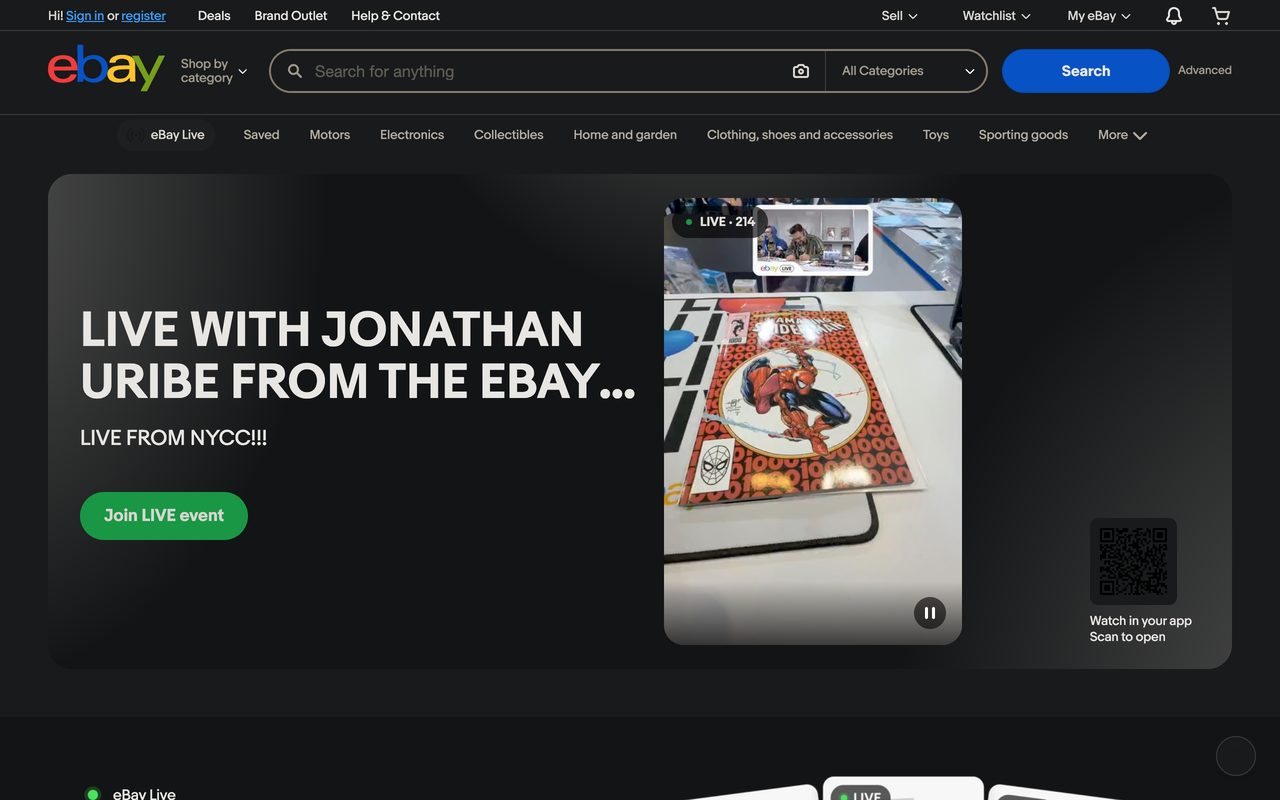Open Shop by category menu
This screenshot has width=1280, height=800.
[214, 71]
